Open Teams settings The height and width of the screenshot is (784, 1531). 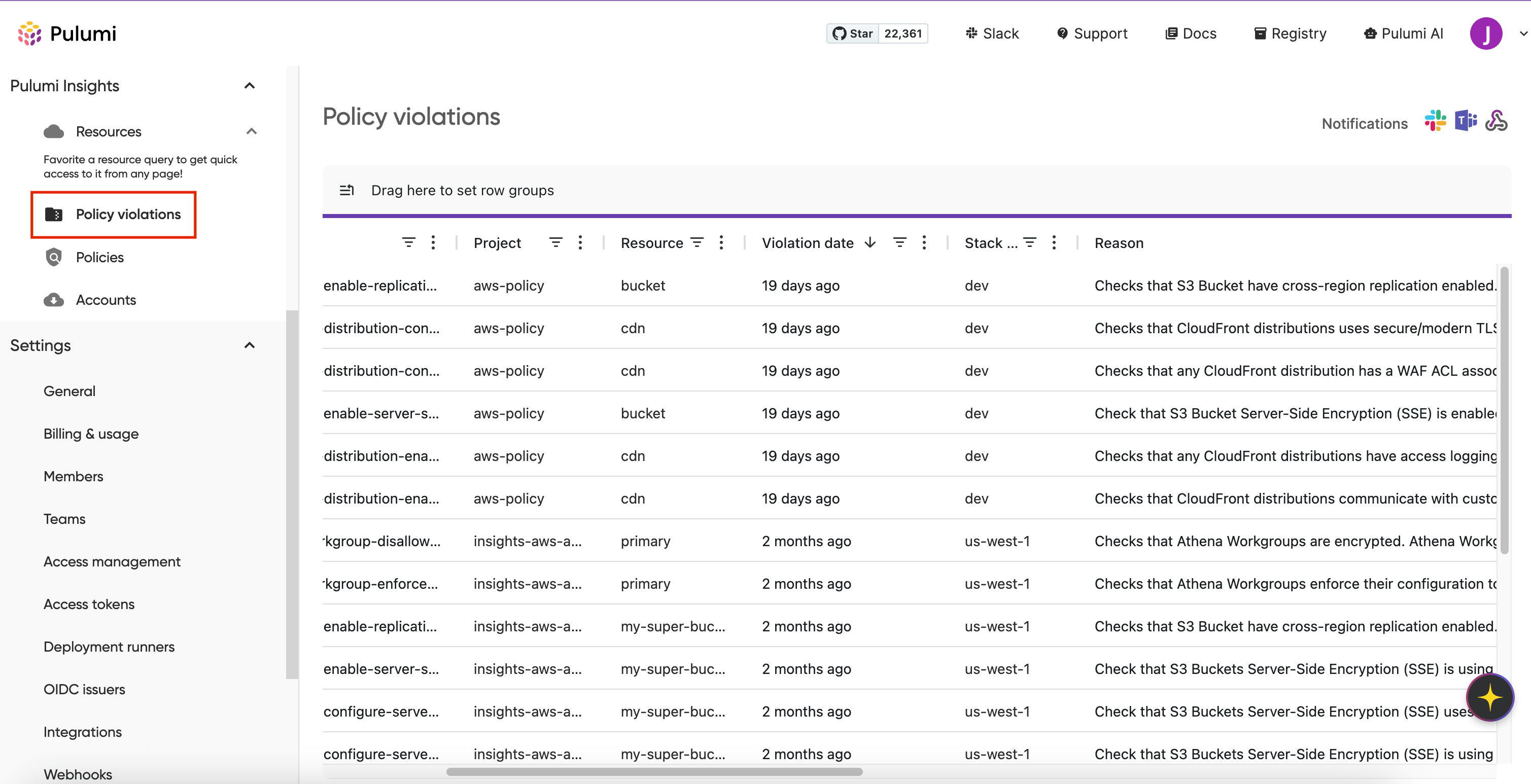click(x=64, y=519)
